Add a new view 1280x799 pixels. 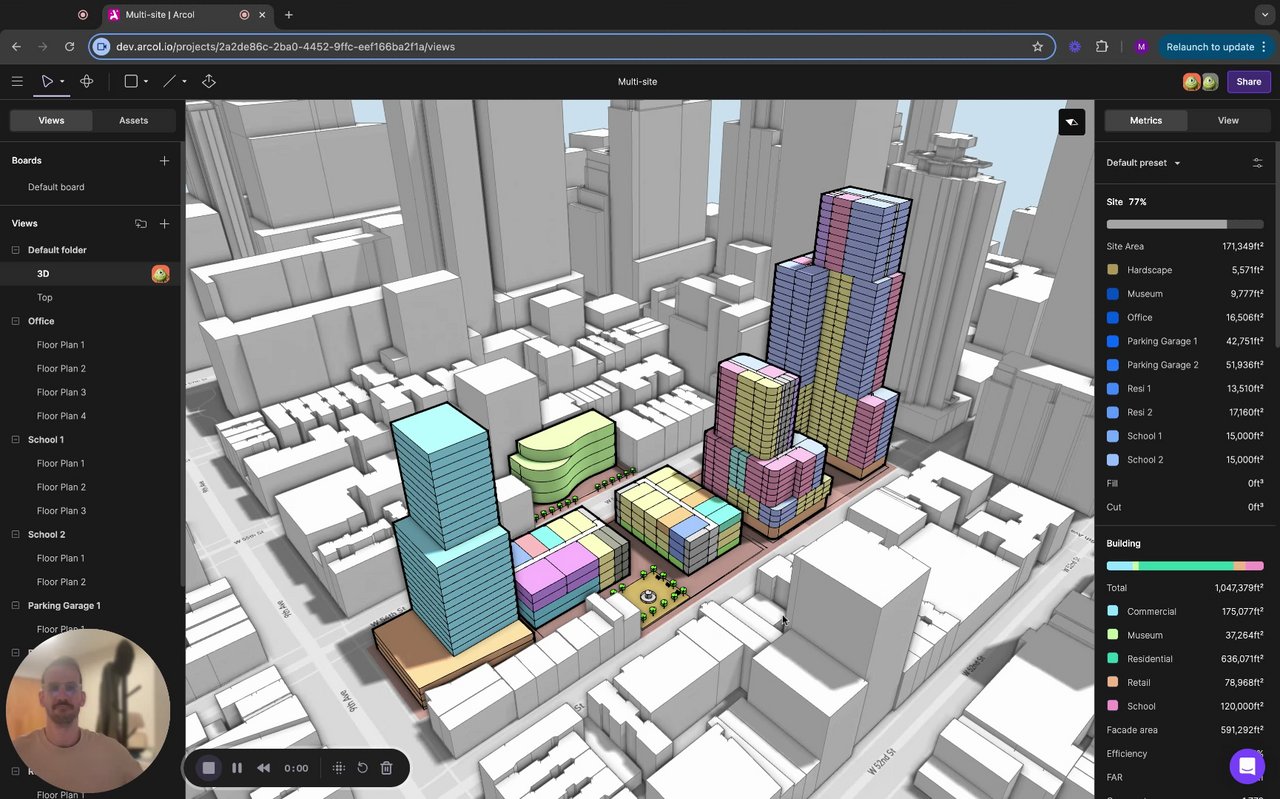coord(164,224)
